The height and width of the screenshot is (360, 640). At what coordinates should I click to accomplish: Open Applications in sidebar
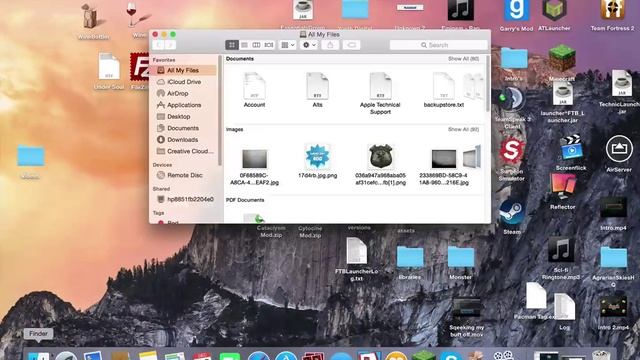pyautogui.click(x=183, y=105)
